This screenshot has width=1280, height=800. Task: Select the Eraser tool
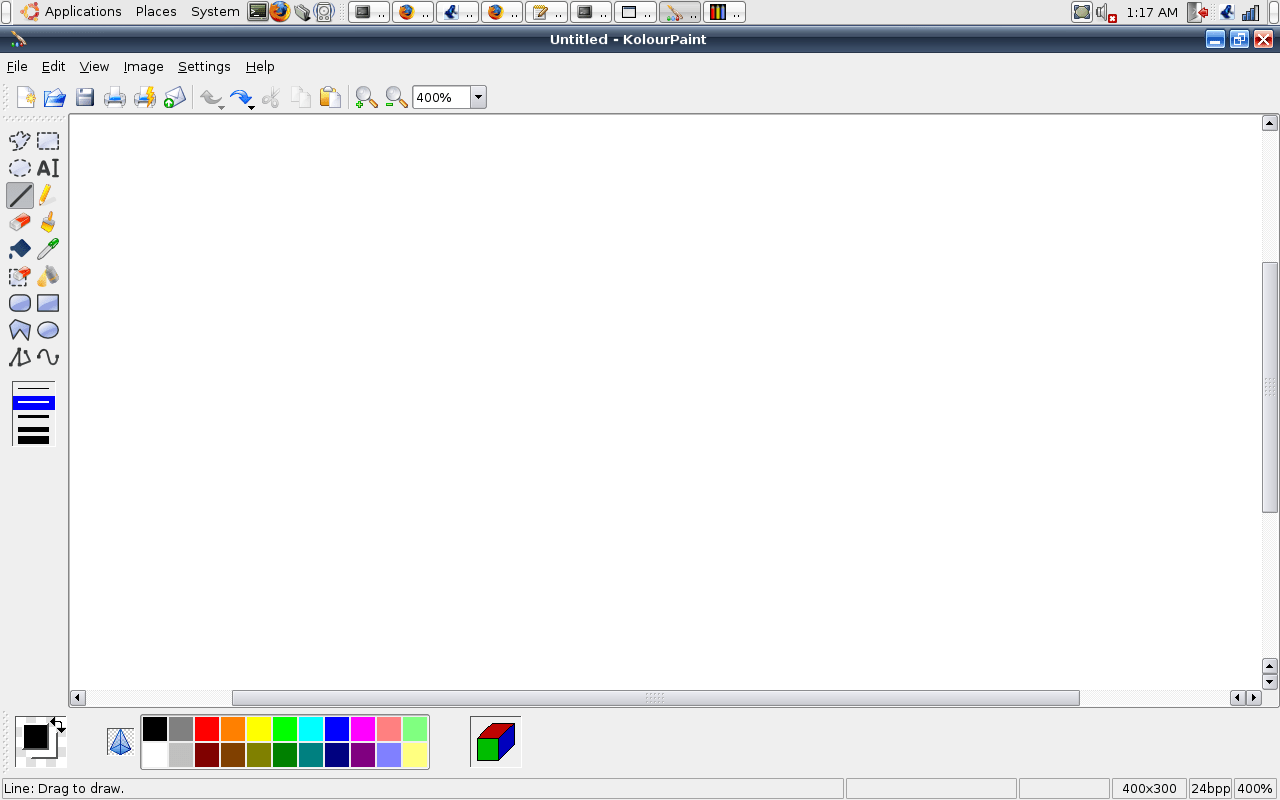20,222
